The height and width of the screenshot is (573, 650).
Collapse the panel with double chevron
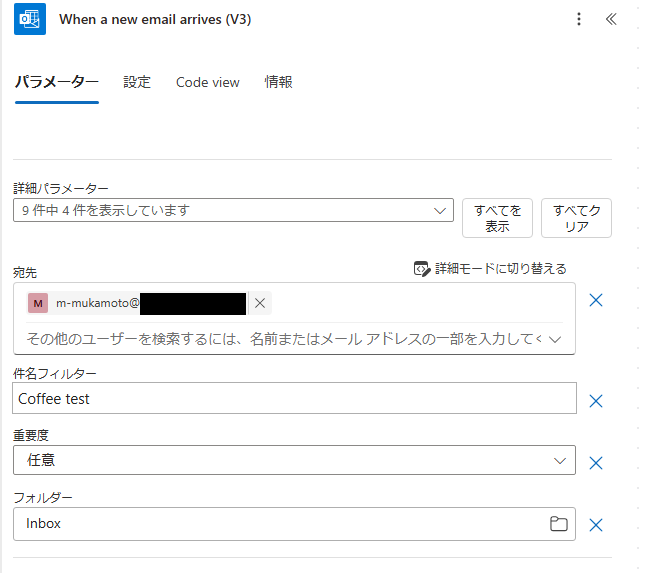(x=611, y=19)
